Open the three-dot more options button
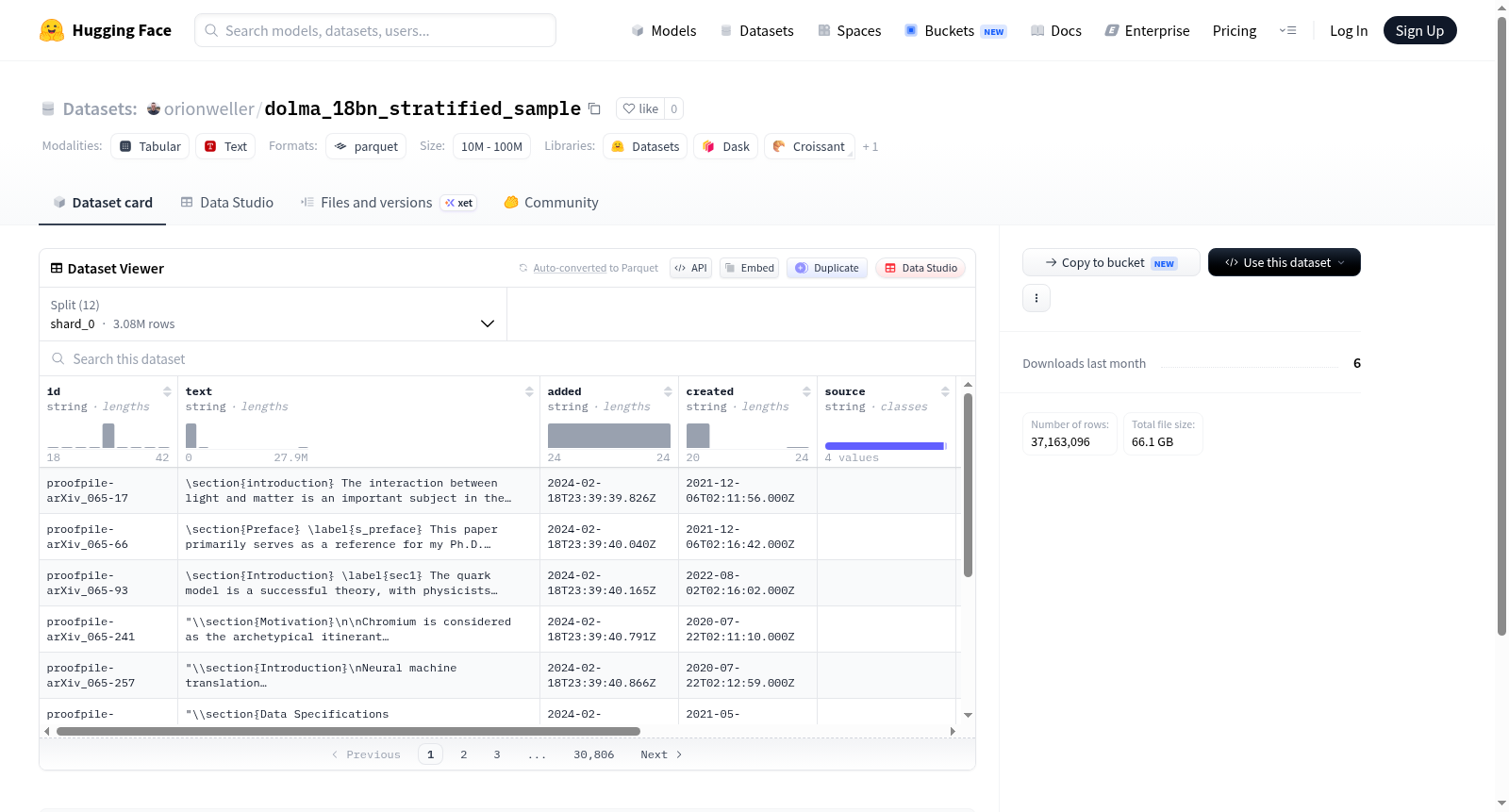The height and width of the screenshot is (812, 1509). [x=1036, y=298]
